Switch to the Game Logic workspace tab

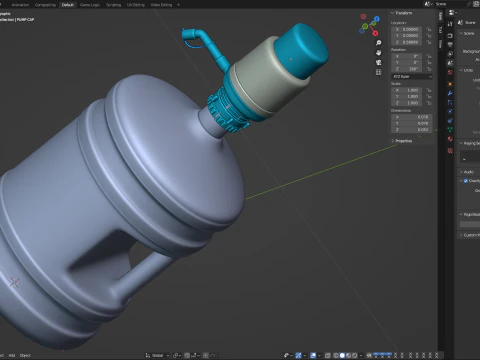click(x=90, y=5)
